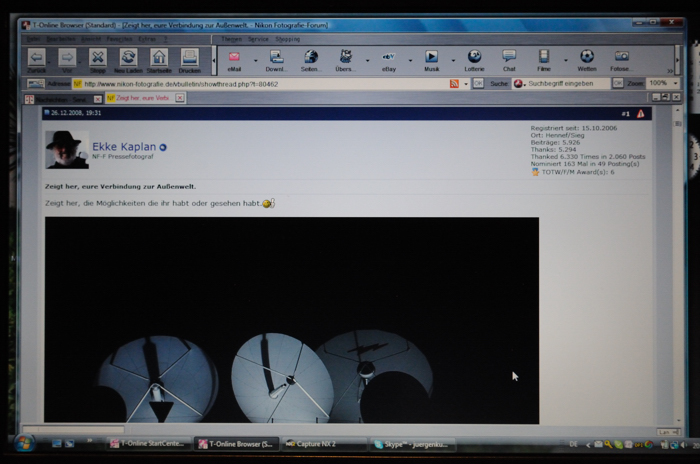Close the Zeigt her, eure Verbi... tab
The image size is (700, 464).
pos(179,98)
